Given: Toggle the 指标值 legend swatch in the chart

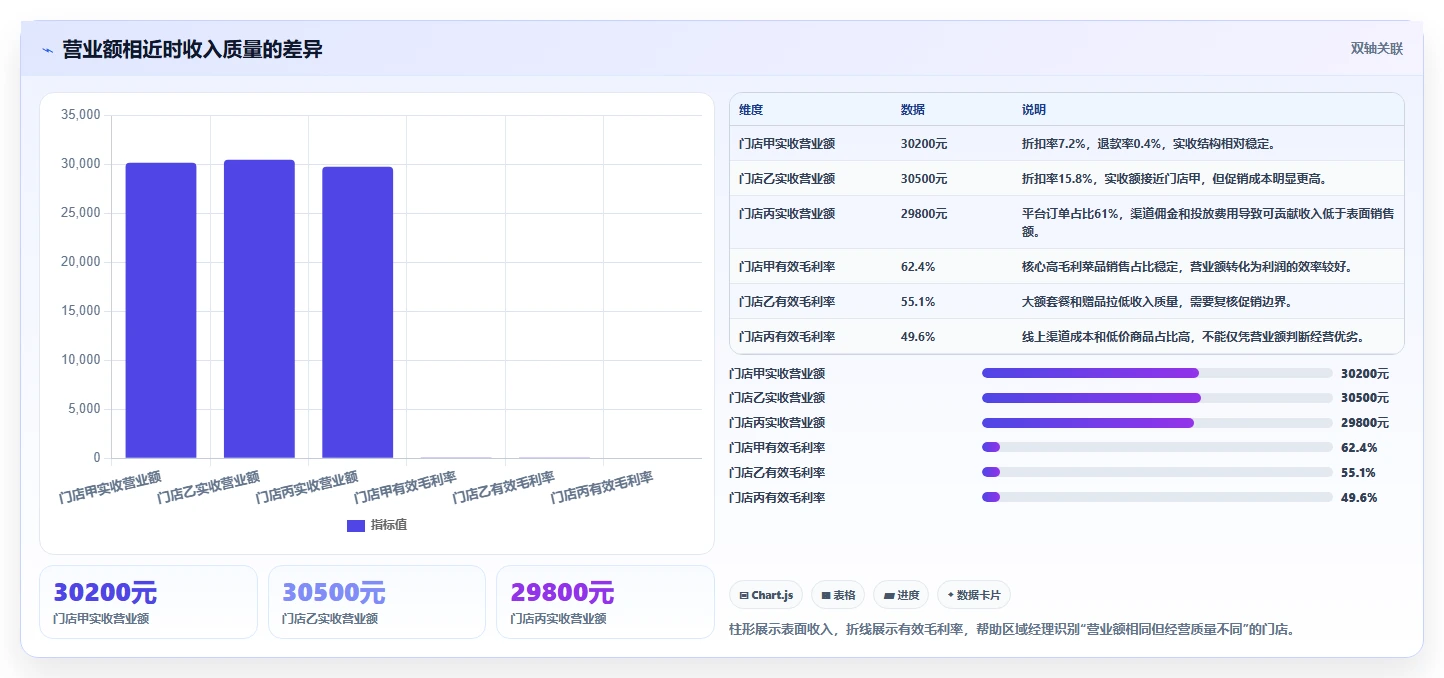Looking at the screenshot, I should pos(356,526).
